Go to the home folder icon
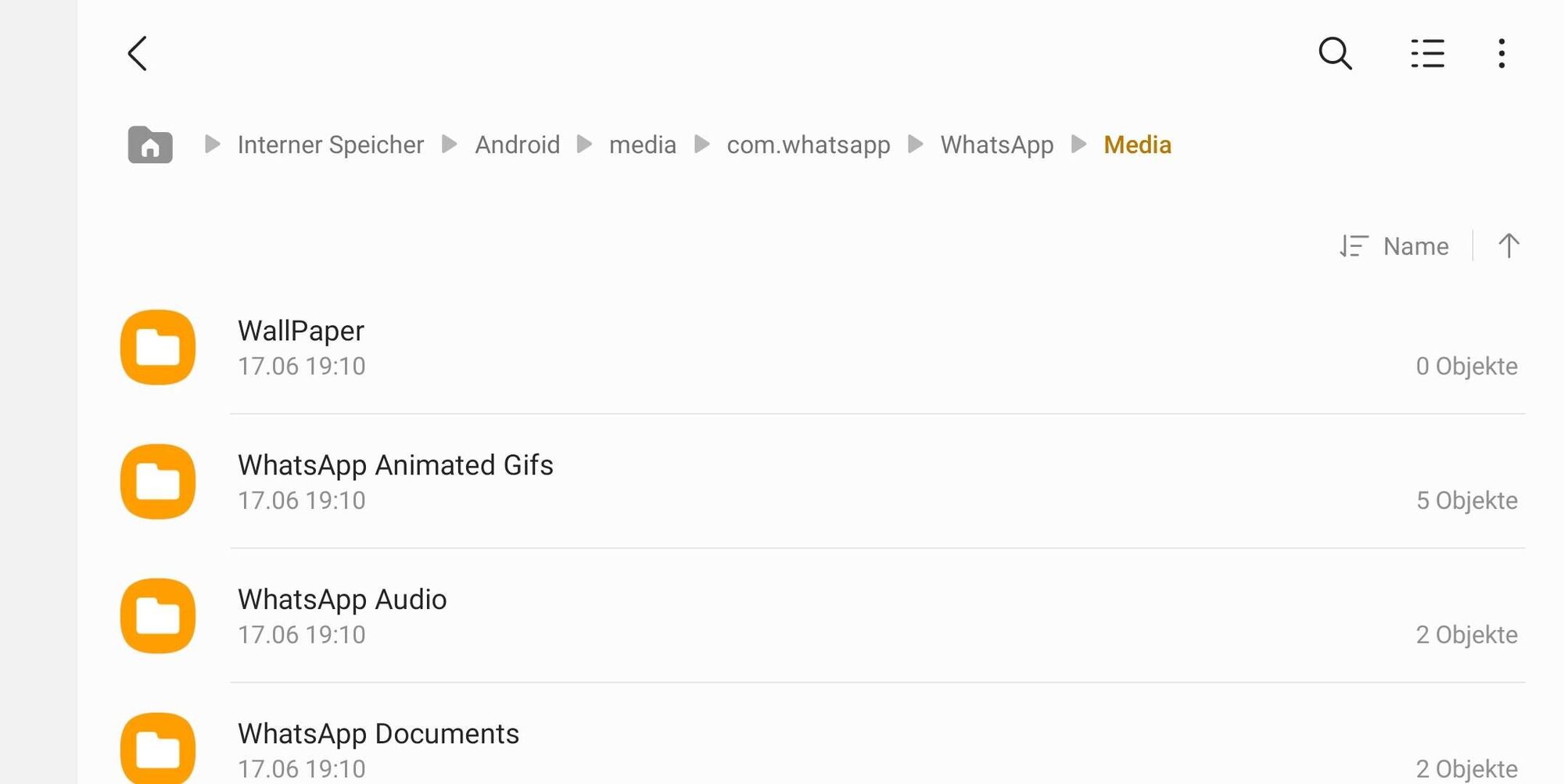The height and width of the screenshot is (784, 1564). (x=150, y=145)
